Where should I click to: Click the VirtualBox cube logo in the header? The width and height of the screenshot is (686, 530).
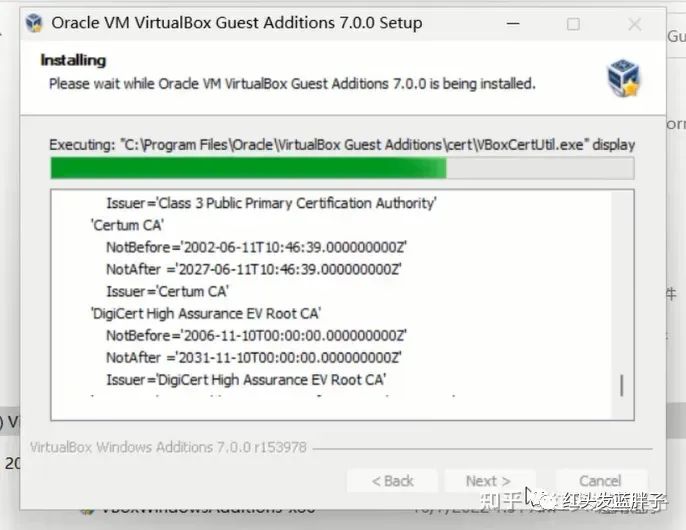click(x=624, y=79)
